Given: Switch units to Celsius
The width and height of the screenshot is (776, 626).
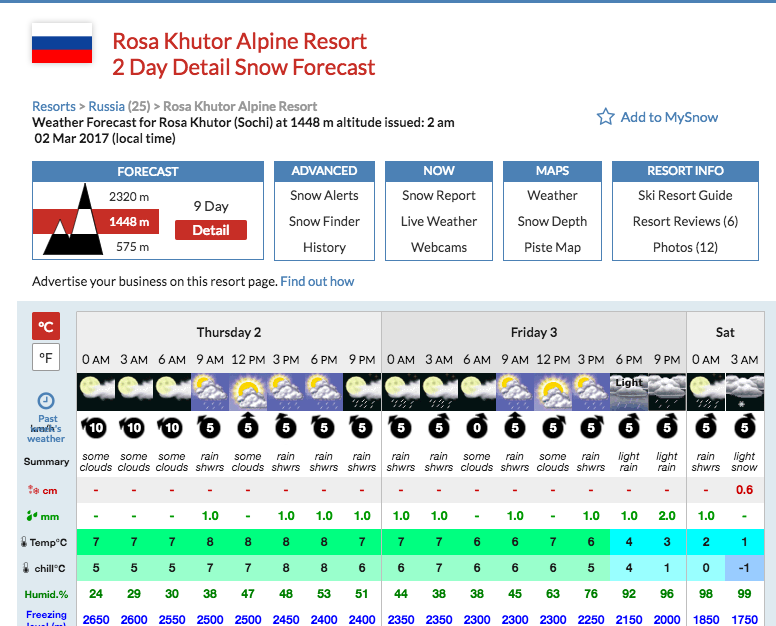Looking at the screenshot, I should (46, 326).
